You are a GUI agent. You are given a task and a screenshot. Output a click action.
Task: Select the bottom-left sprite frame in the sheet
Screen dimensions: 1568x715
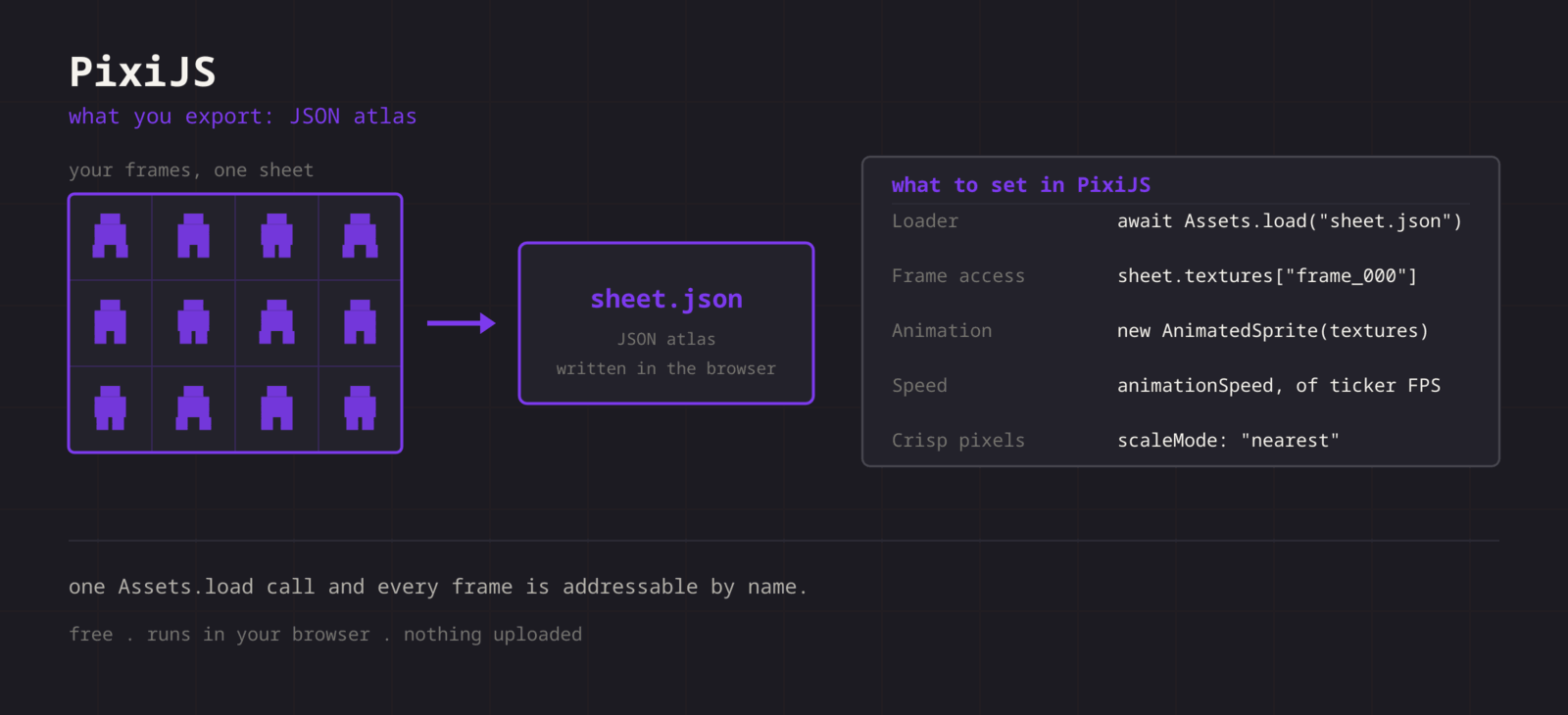point(111,408)
